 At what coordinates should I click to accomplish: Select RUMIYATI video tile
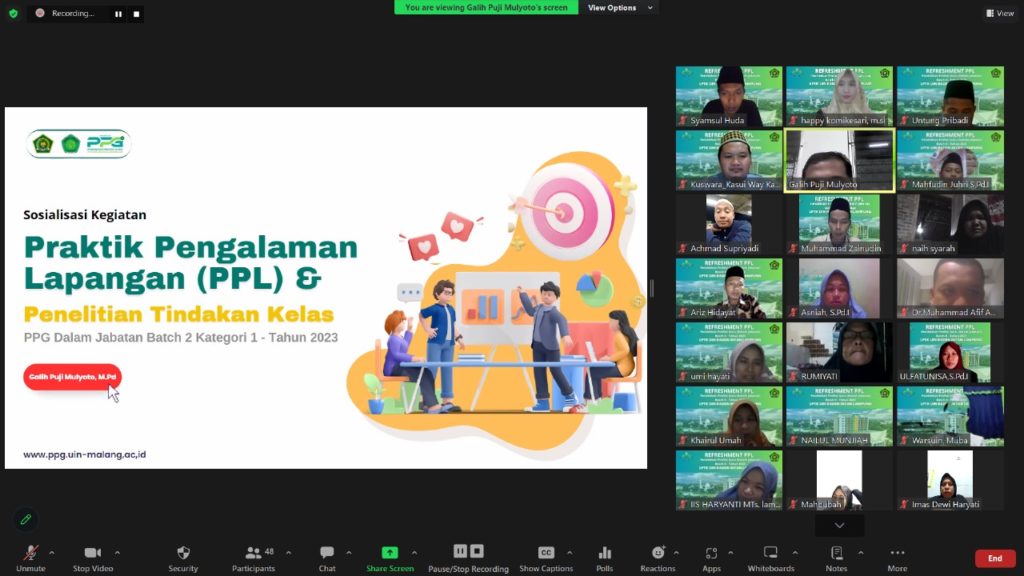tap(839, 352)
